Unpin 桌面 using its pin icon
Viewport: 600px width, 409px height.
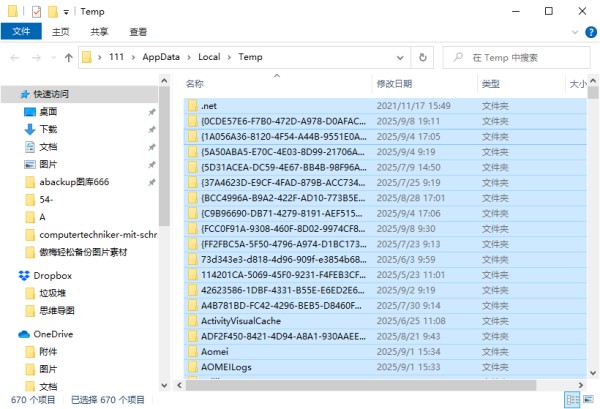pos(152,112)
